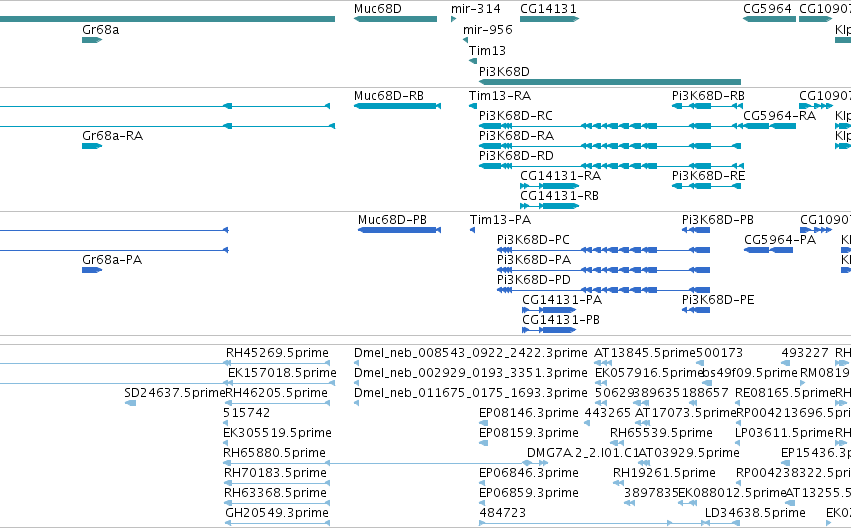The width and height of the screenshot is (851, 528).
Task: Click the RH65880.5prime EST label
Action: 274,454
